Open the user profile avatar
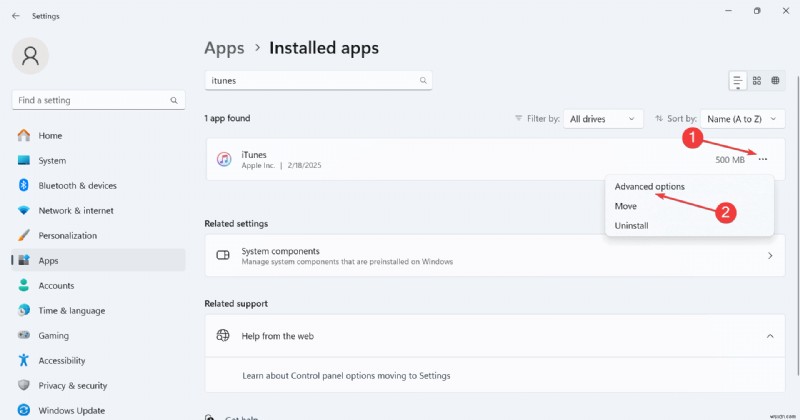800x420 pixels. click(x=30, y=56)
